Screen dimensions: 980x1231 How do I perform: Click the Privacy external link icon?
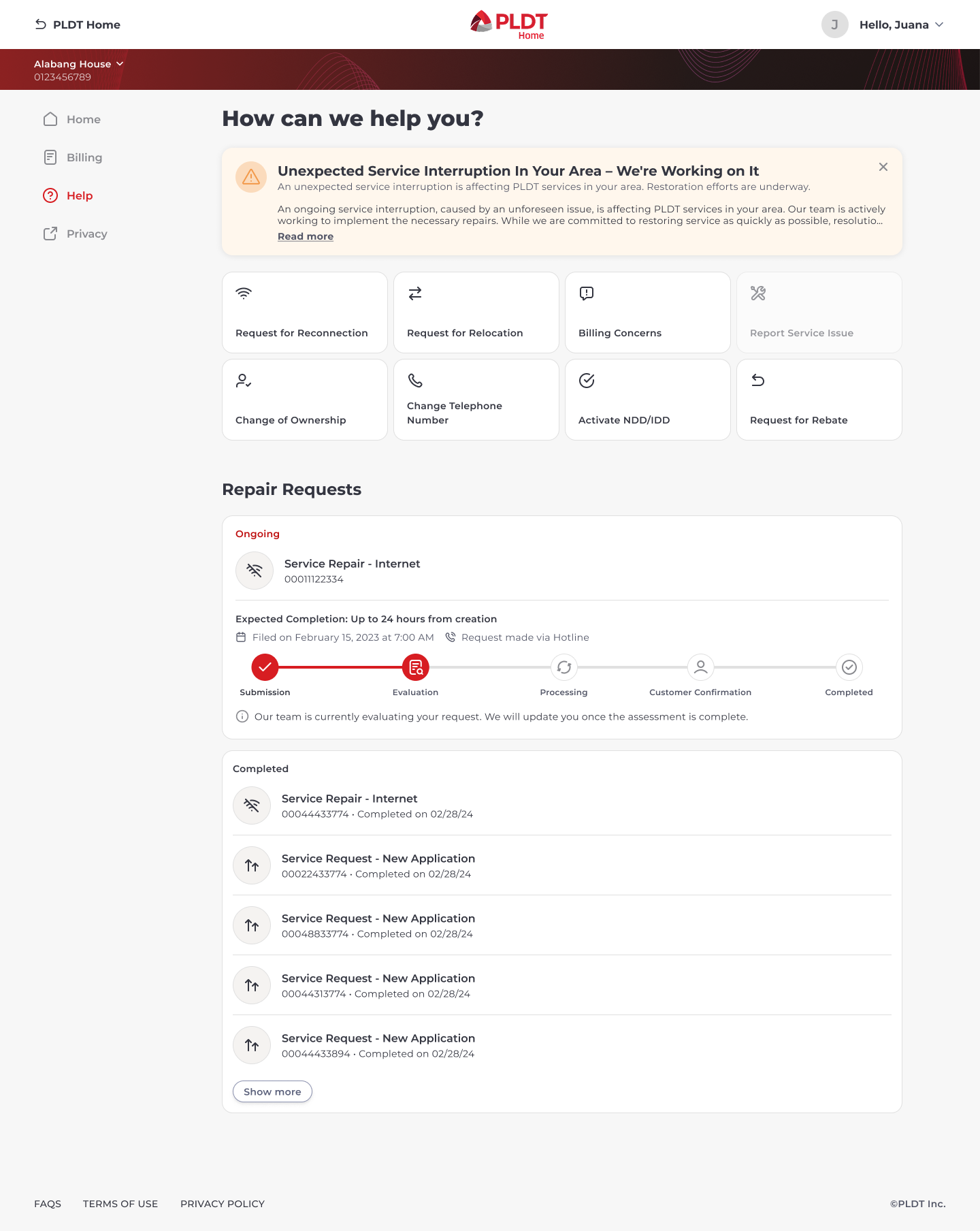tap(50, 234)
